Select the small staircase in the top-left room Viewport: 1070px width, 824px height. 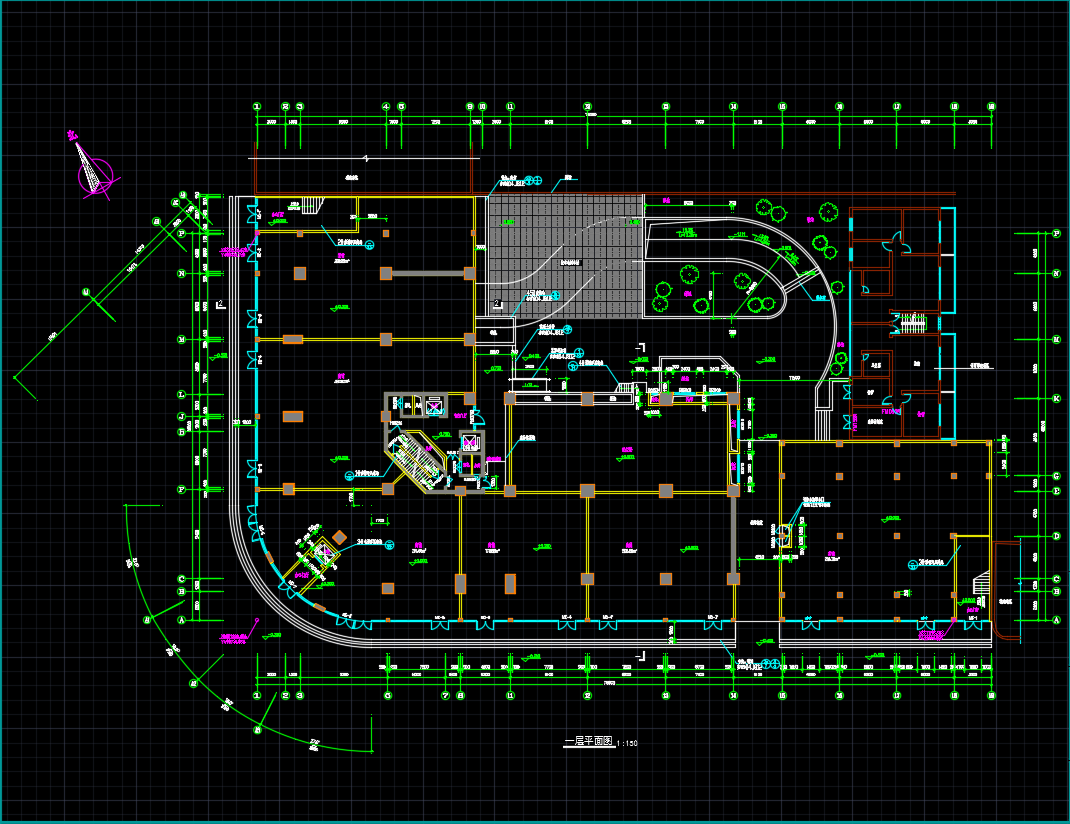tap(311, 205)
